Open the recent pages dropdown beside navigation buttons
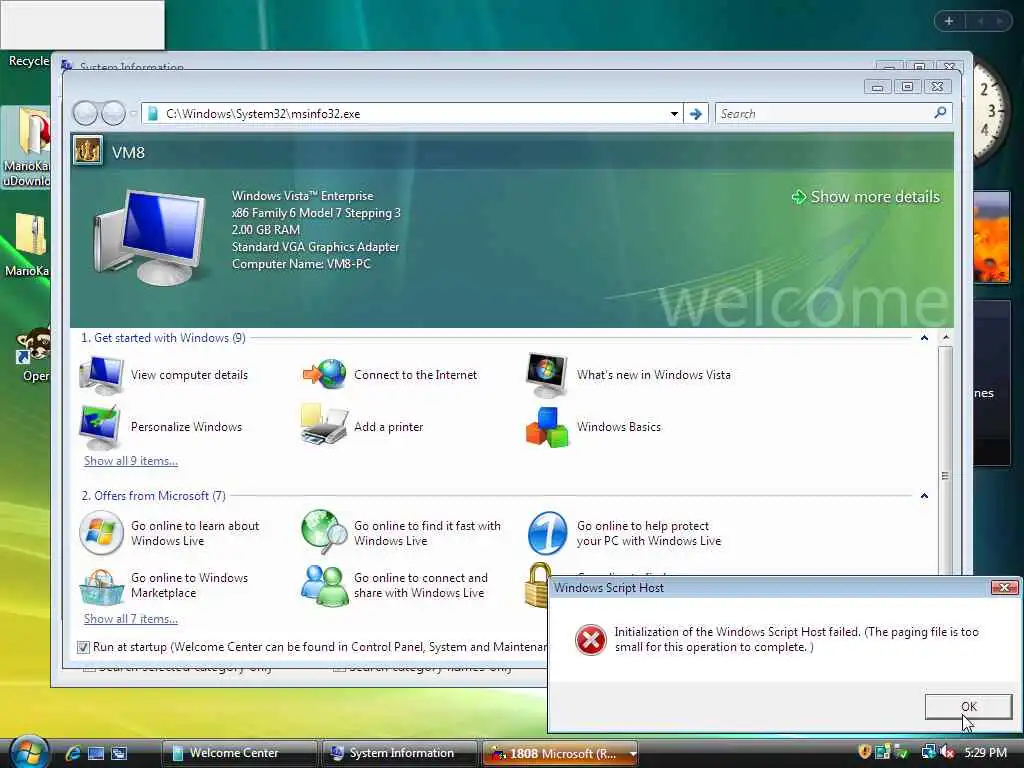This screenshot has height=768, width=1024. [x=133, y=114]
